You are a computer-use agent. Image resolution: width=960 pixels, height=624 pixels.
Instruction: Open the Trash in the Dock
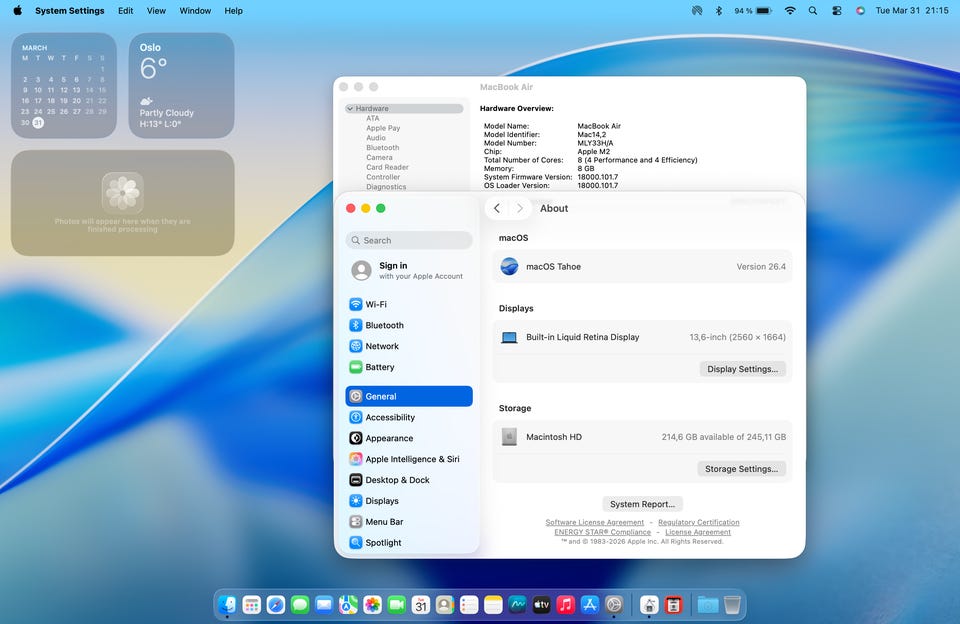click(x=733, y=605)
